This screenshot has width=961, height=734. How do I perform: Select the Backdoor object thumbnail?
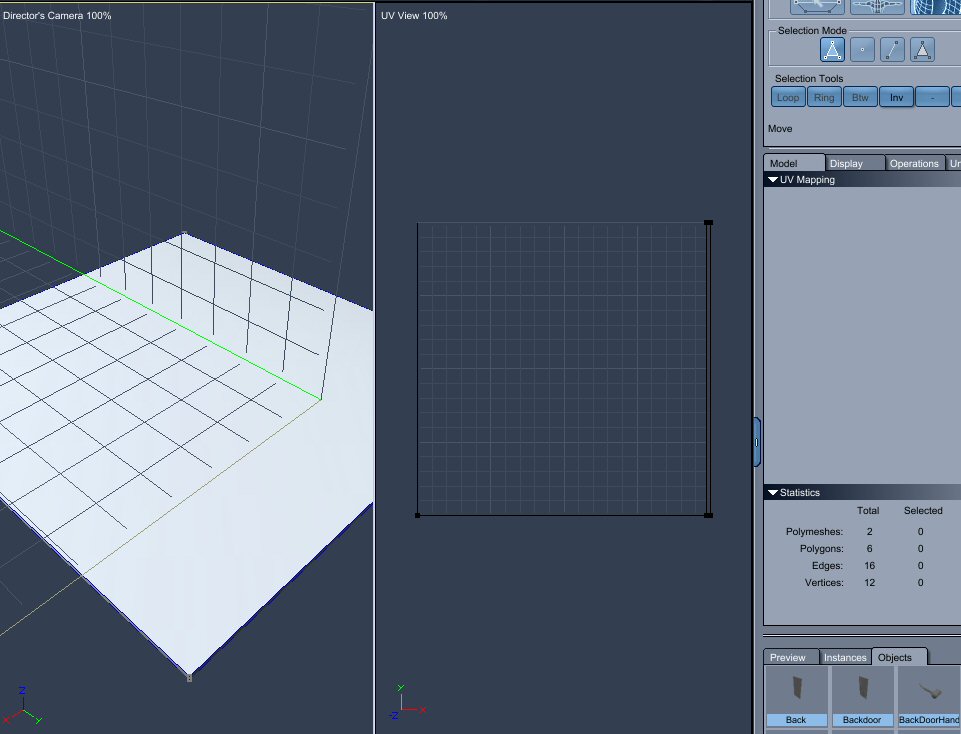[x=861, y=695]
